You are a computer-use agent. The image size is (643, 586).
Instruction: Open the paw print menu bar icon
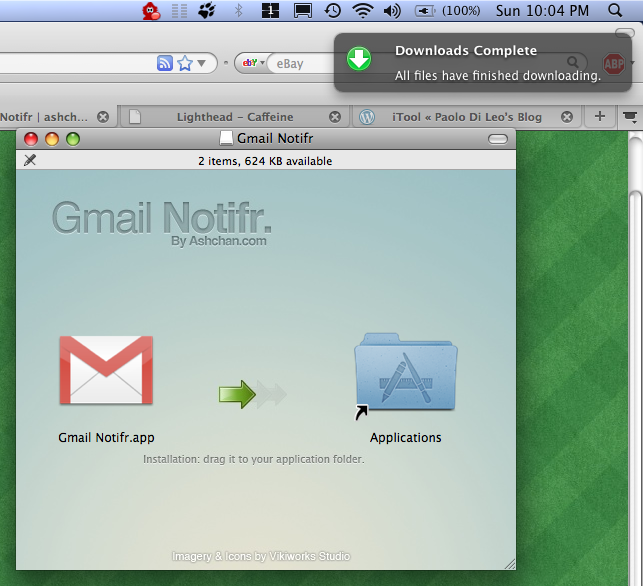point(207,11)
